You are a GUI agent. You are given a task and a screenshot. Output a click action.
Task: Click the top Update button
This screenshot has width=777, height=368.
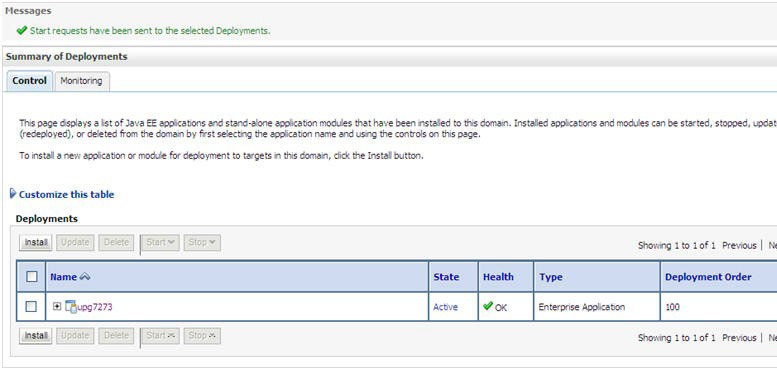click(75, 243)
